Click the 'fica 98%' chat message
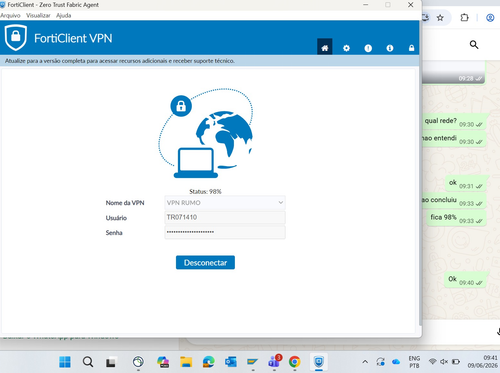Screen dimensions: 500x373 (456, 218)
